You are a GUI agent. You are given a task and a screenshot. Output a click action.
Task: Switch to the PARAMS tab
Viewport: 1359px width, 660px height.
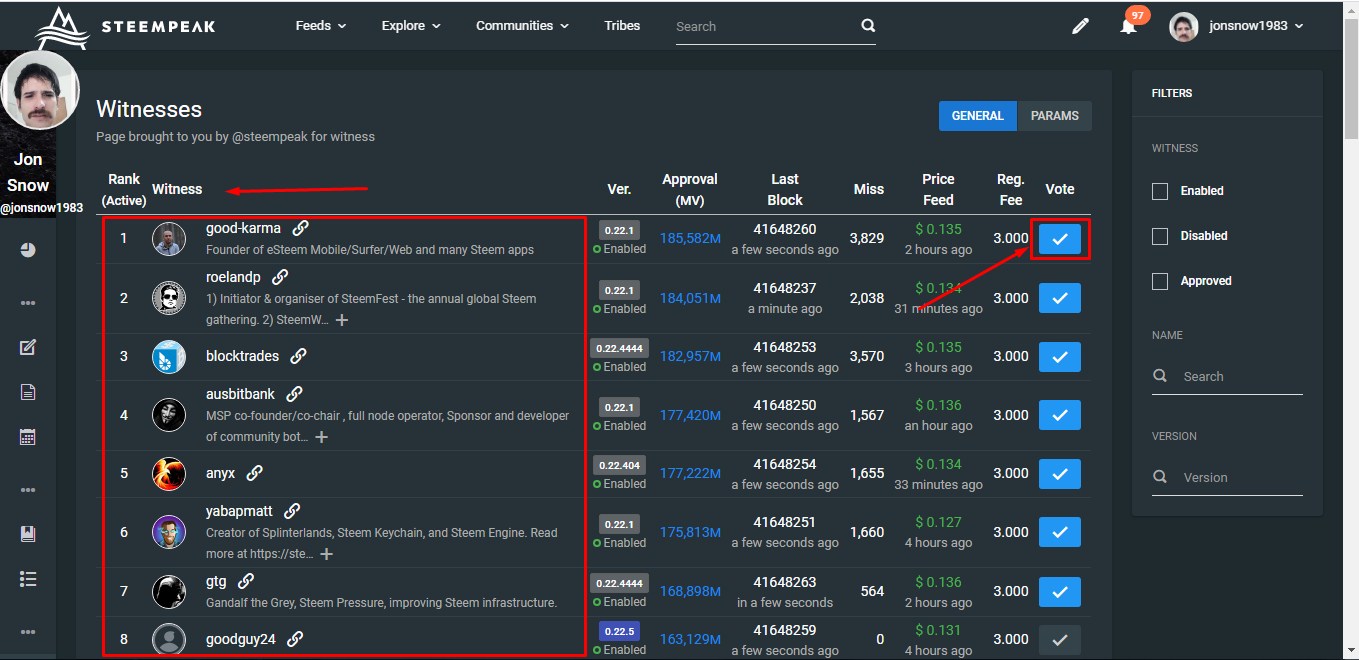(1054, 116)
